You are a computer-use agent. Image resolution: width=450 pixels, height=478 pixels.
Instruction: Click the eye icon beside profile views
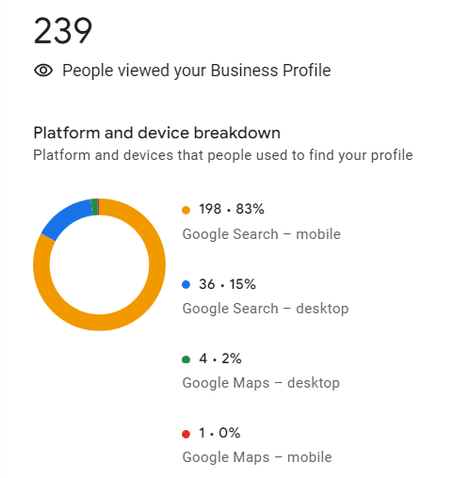click(x=43, y=70)
